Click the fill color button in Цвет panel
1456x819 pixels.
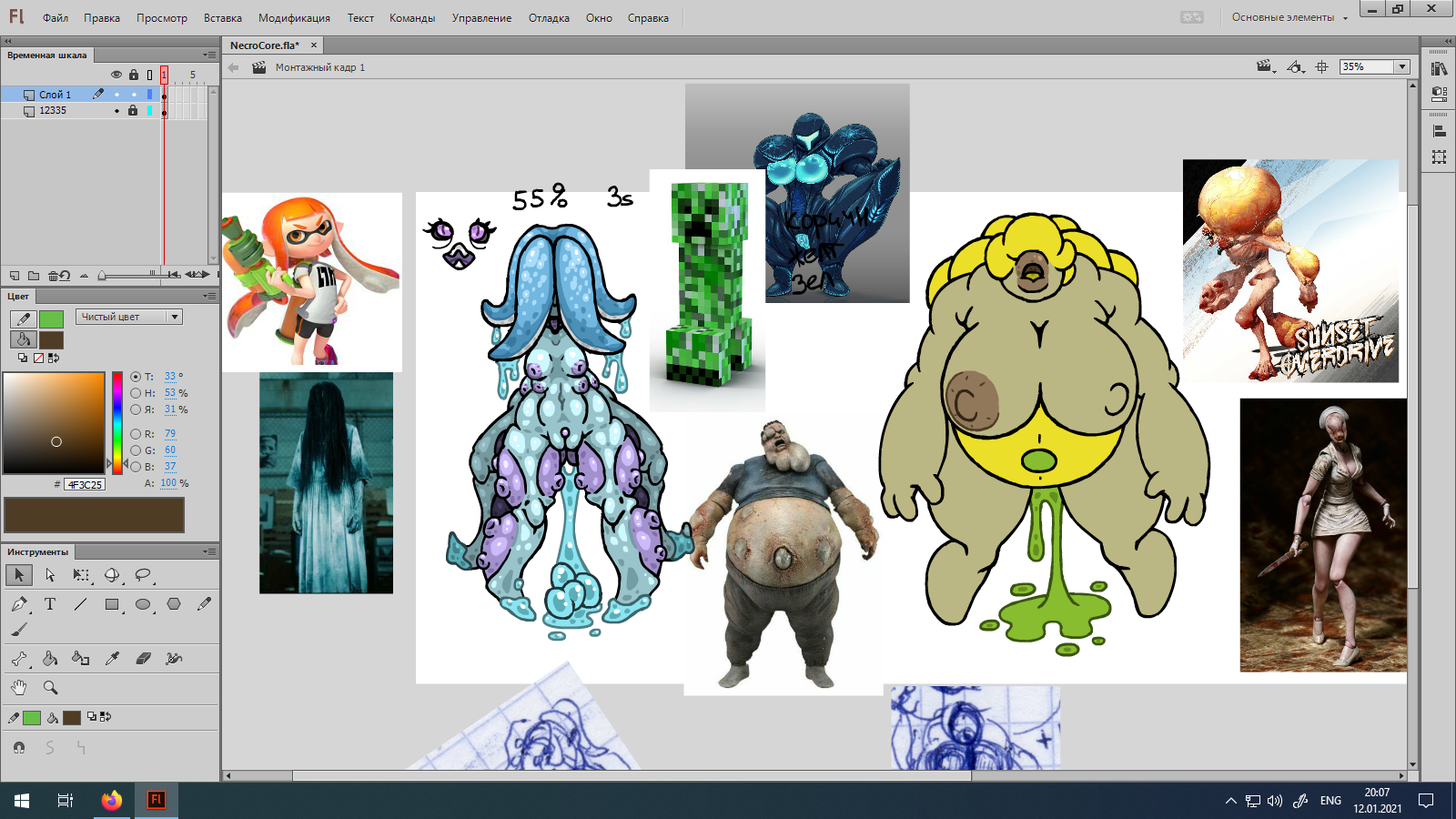(51, 340)
